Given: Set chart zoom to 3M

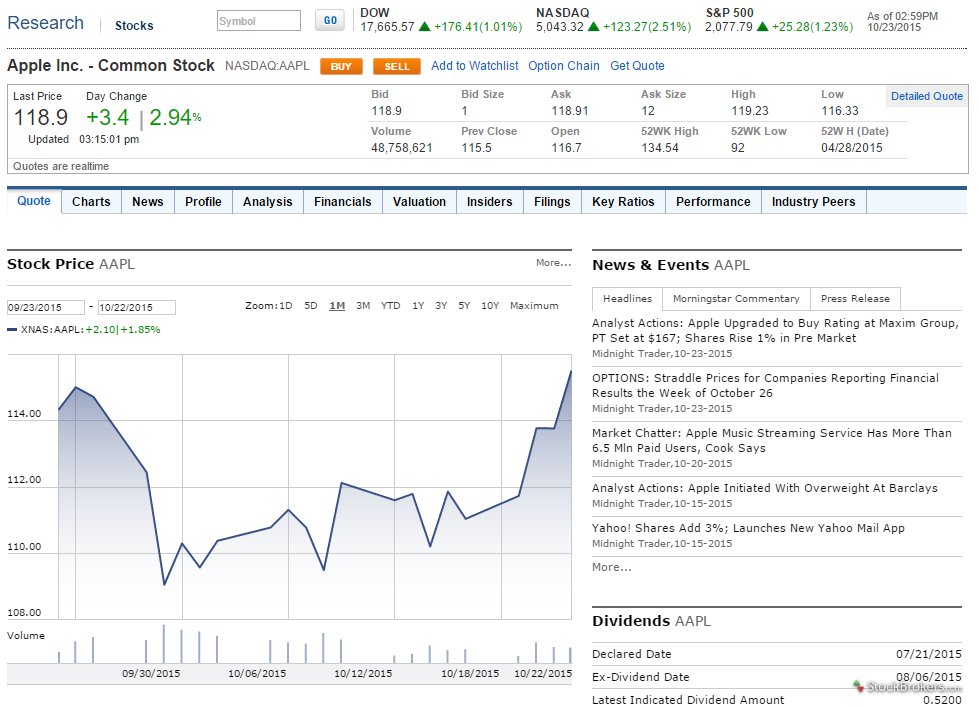Looking at the screenshot, I should (363, 306).
